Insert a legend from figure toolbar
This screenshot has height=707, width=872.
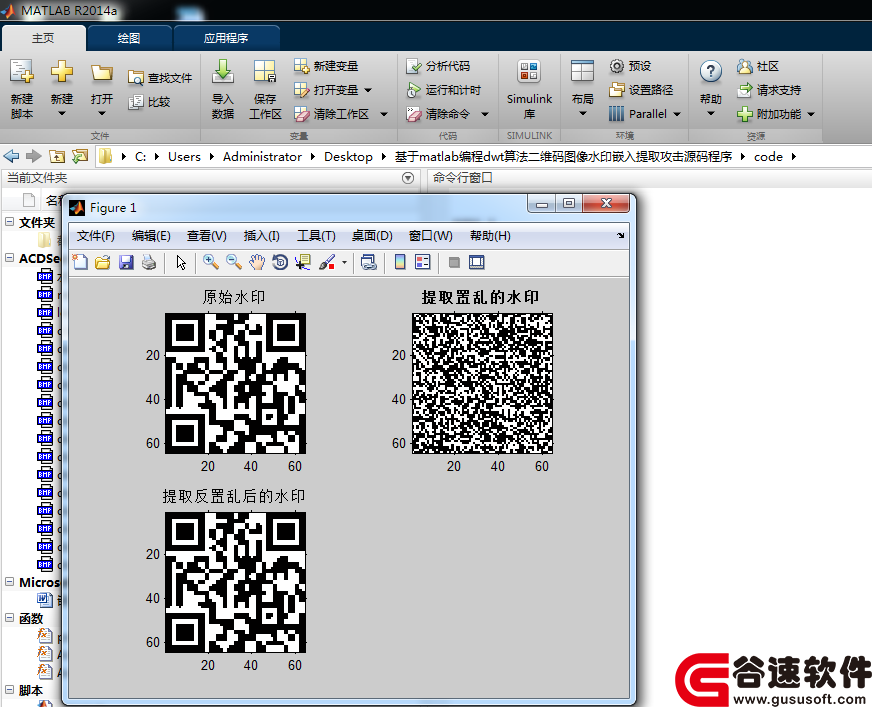tap(423, 262)
